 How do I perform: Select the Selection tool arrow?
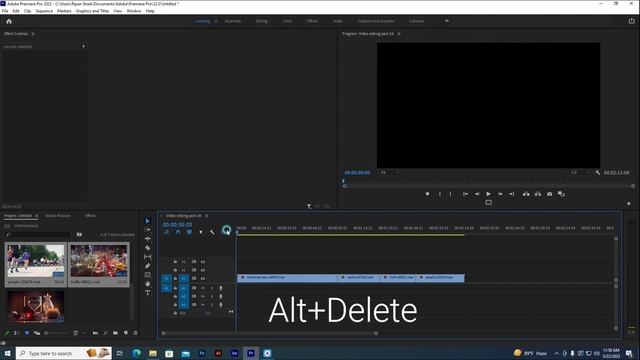point(148,221)
